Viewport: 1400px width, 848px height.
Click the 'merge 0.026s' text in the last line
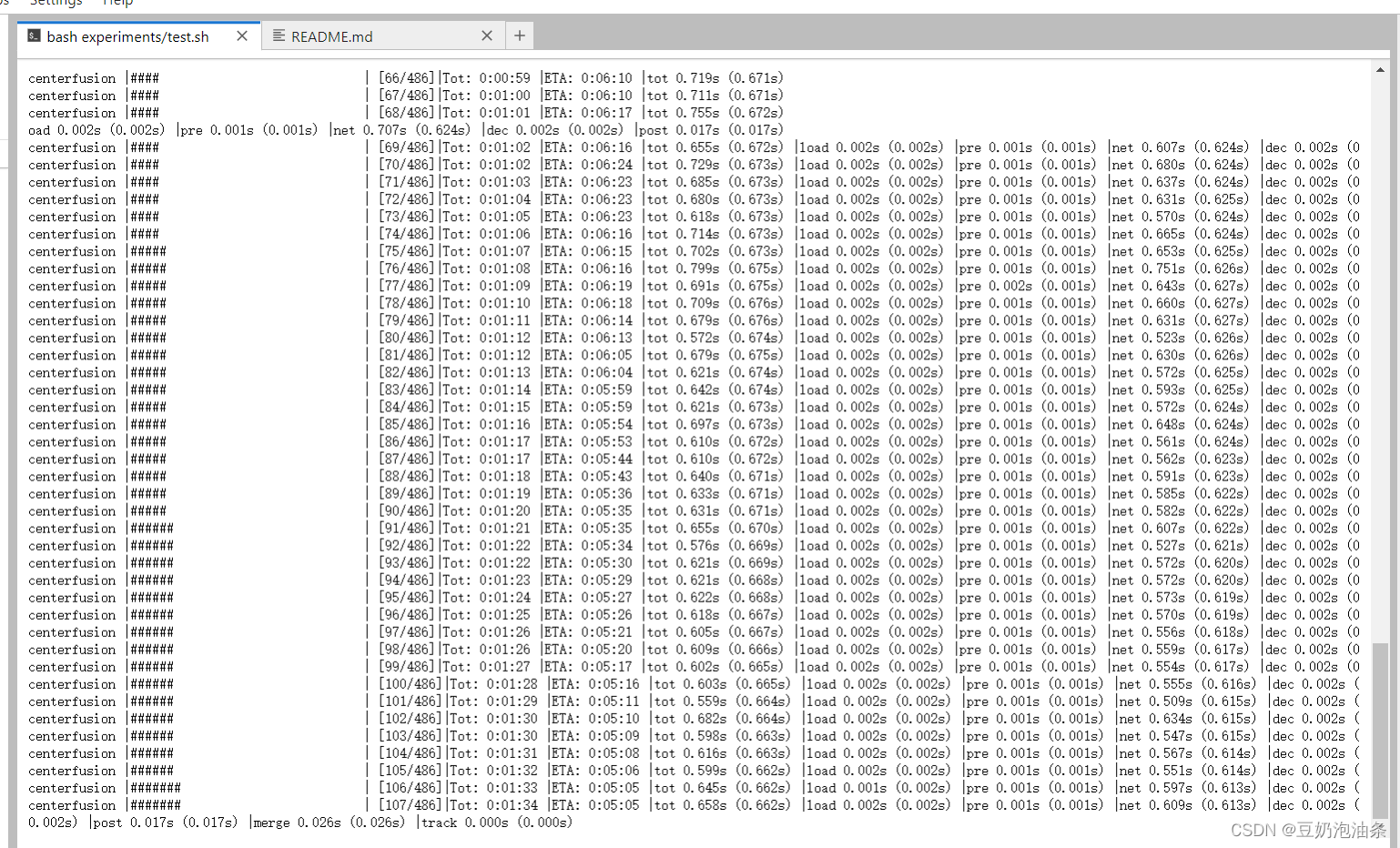tap(297, 823)
